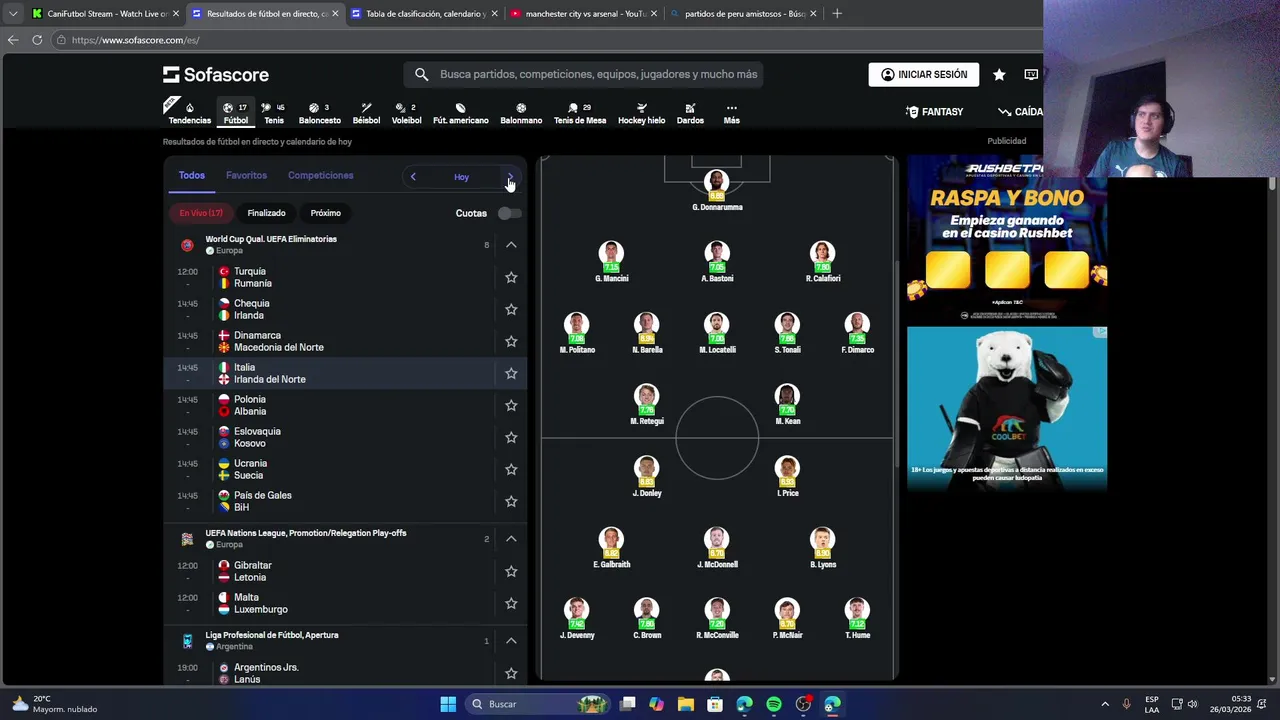This screenshot has height=720, width=1280.
Task: Open the Voleibol sport section
Action: [x=406, y=113]
